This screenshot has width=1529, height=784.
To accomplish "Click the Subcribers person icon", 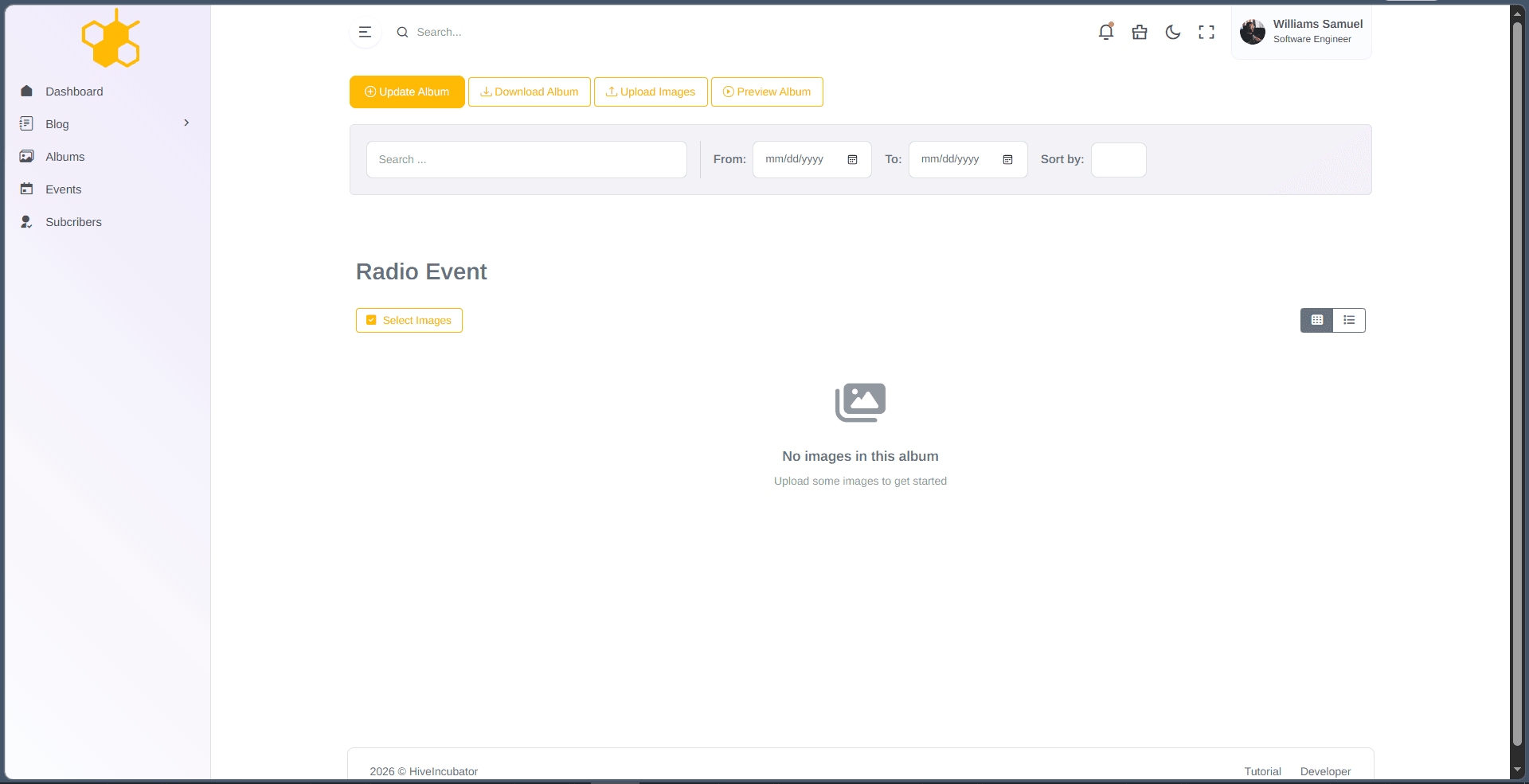I will (x=26, y=221).
